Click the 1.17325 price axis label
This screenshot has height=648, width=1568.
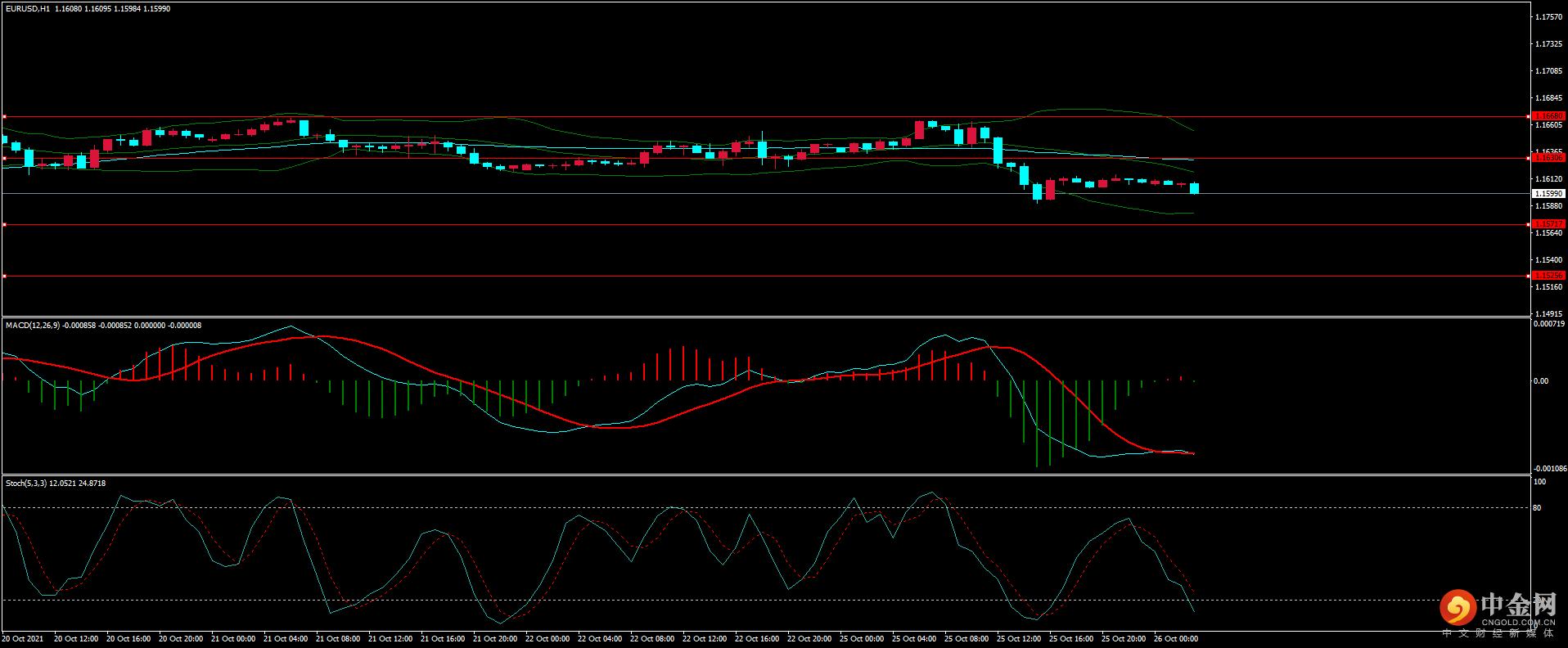tap(1548, 44)
